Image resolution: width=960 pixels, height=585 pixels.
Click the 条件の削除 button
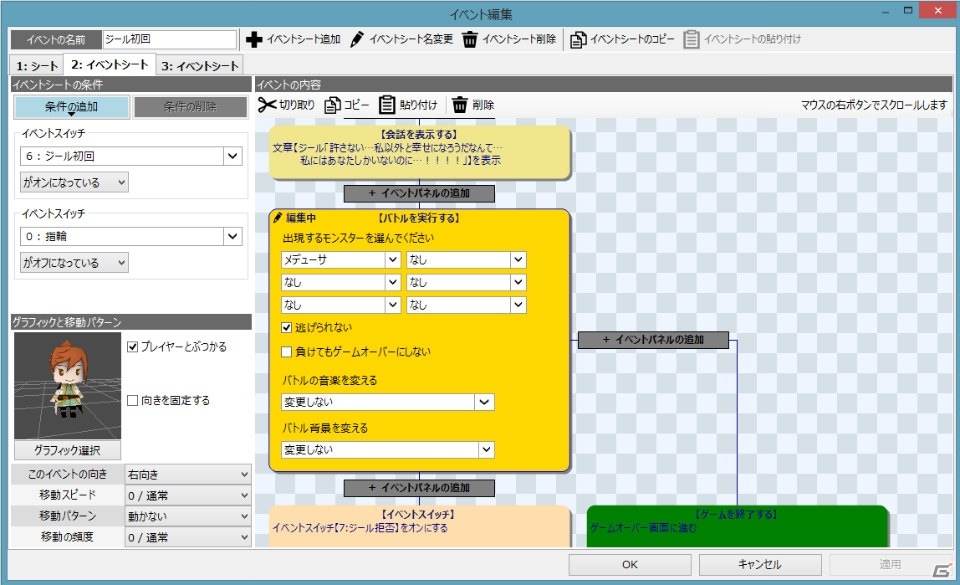[190, 107]
